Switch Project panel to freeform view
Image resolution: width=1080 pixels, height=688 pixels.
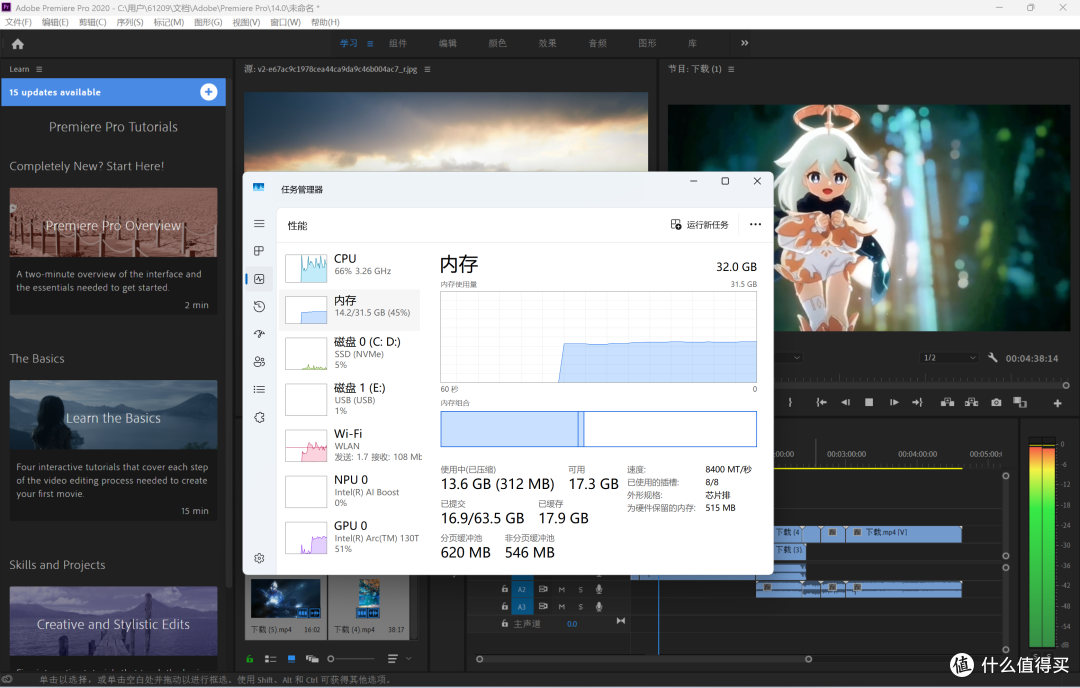pyautogui.click(x=312, y=659)
